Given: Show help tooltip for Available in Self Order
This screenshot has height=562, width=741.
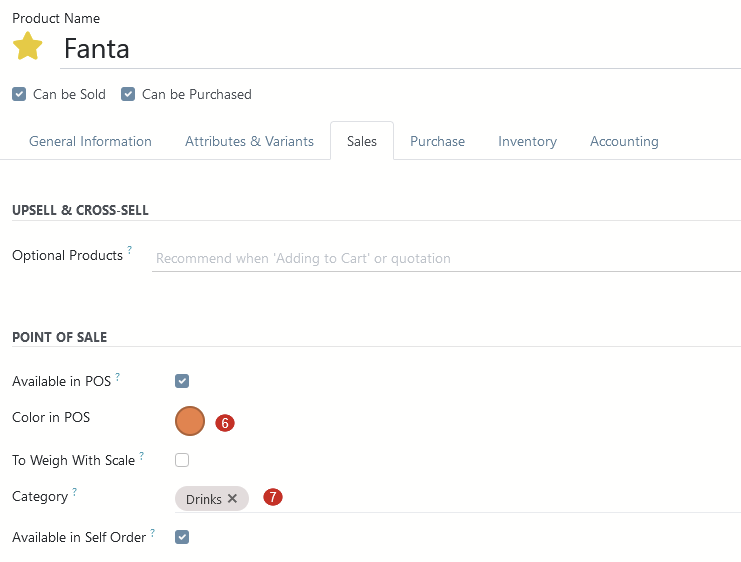Looking at the screenshot, I should click(x=153, y=532).
